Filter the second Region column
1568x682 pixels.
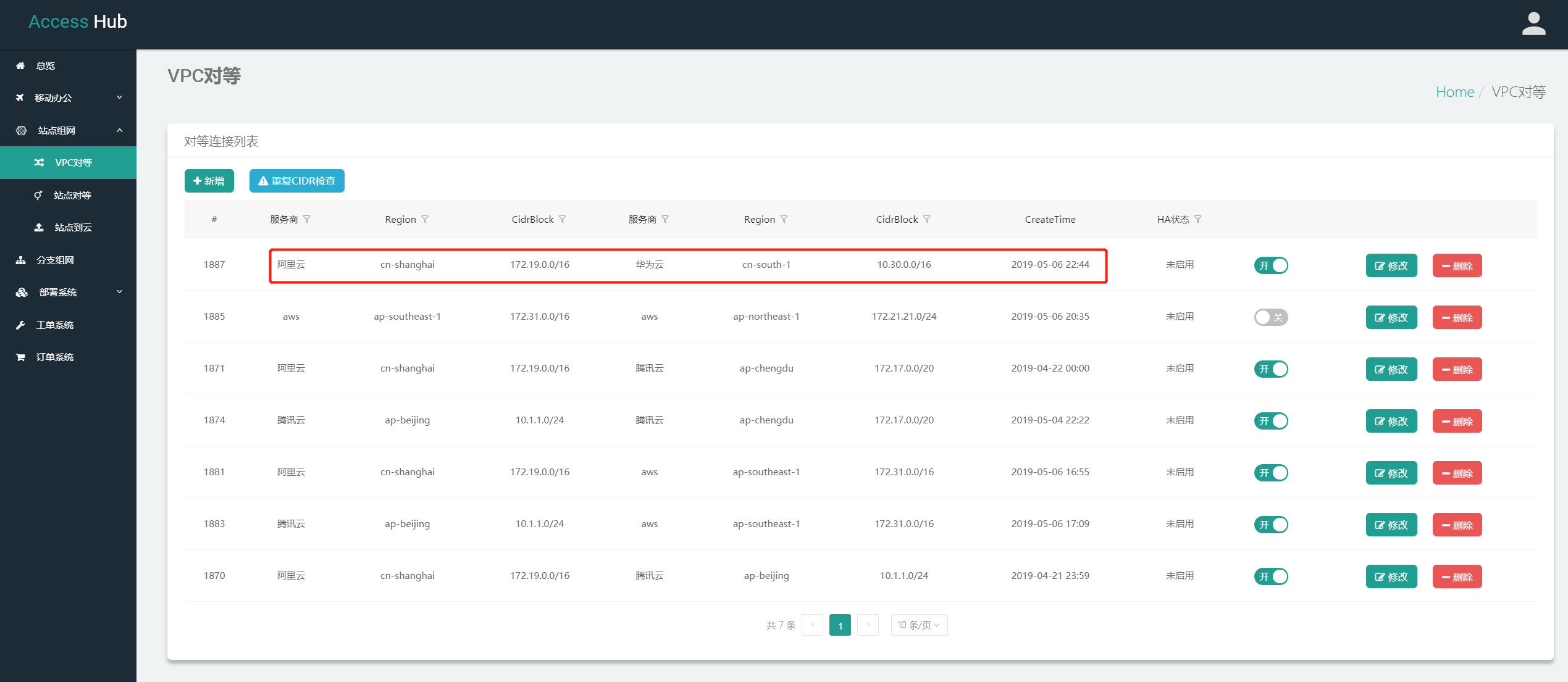click(x=783, y=219)
